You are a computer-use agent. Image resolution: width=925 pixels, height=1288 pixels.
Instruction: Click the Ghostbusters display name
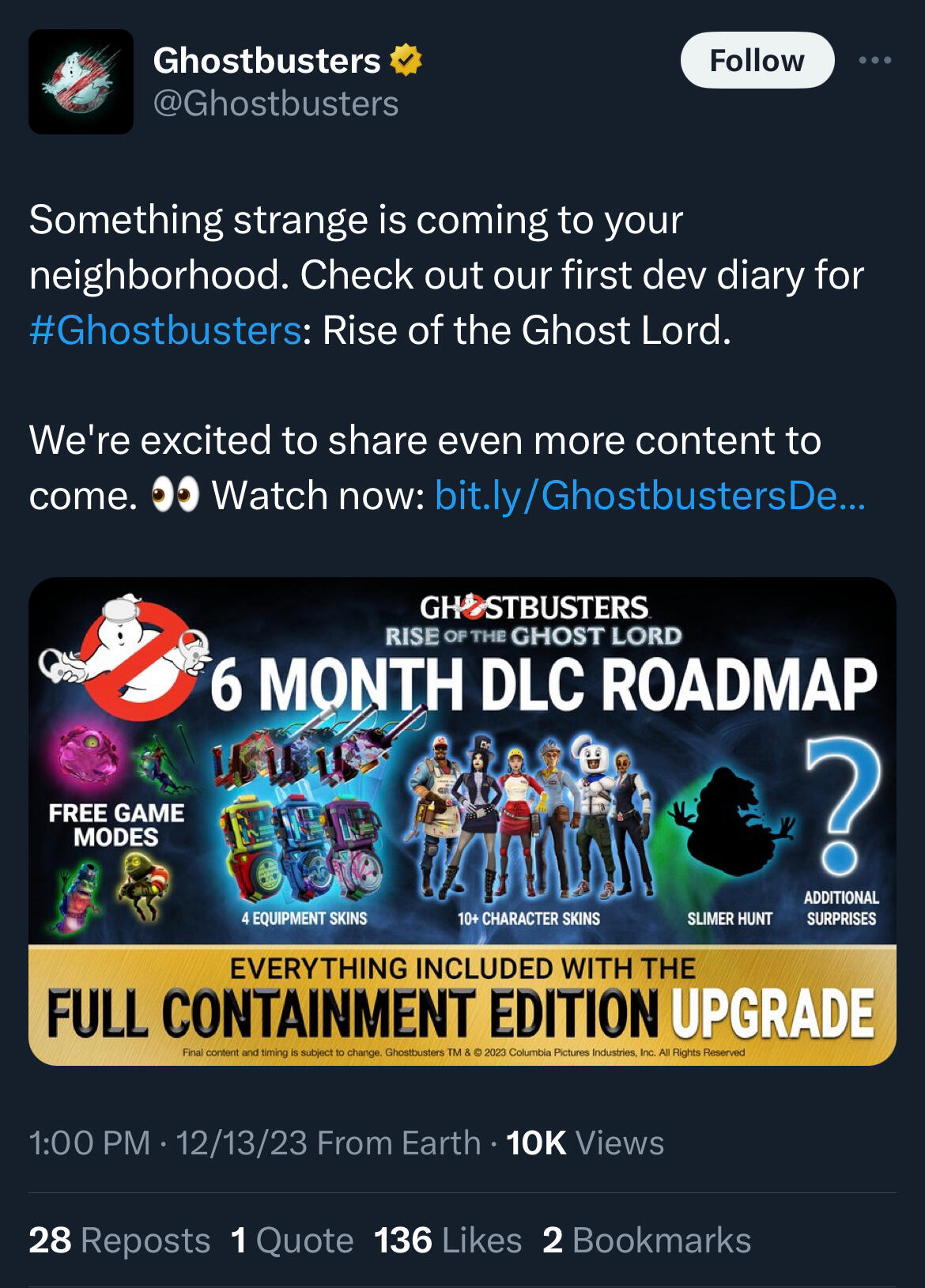point(266,60)
